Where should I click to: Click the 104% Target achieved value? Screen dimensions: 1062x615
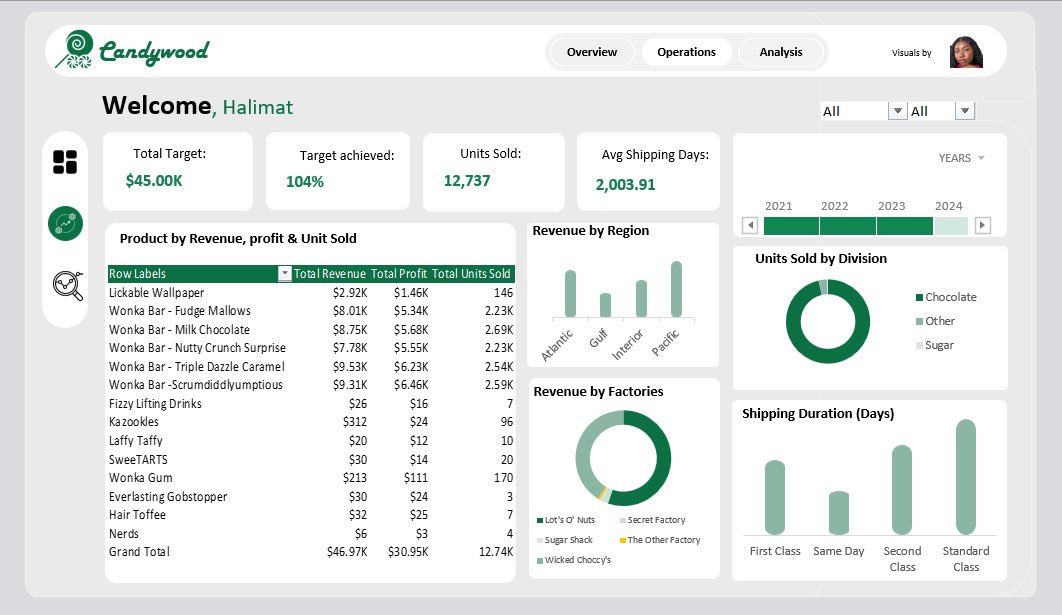click(305, 182)
